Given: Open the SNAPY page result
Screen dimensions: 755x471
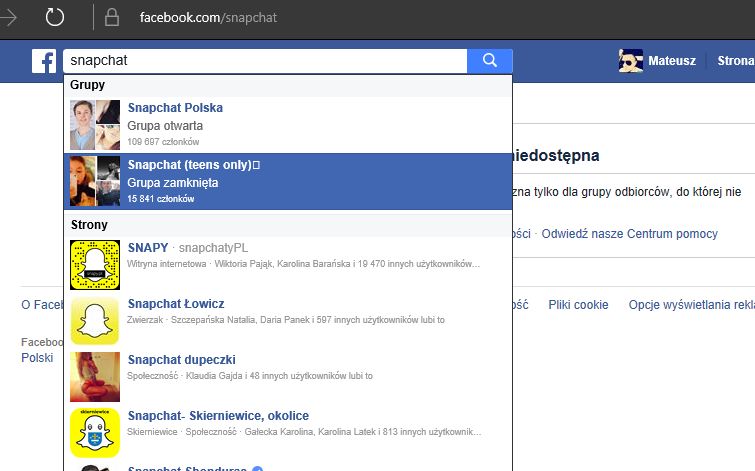Looking at the screenshot, I should coord(288,265).
